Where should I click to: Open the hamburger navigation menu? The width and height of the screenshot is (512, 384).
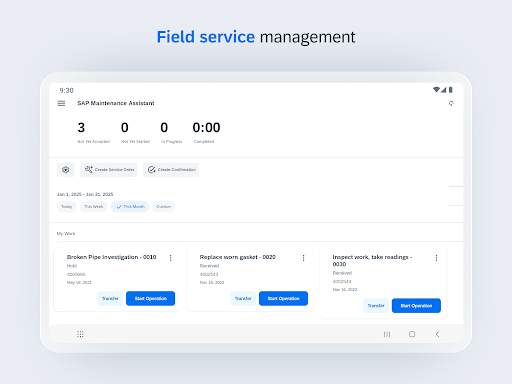pos(61,103)
